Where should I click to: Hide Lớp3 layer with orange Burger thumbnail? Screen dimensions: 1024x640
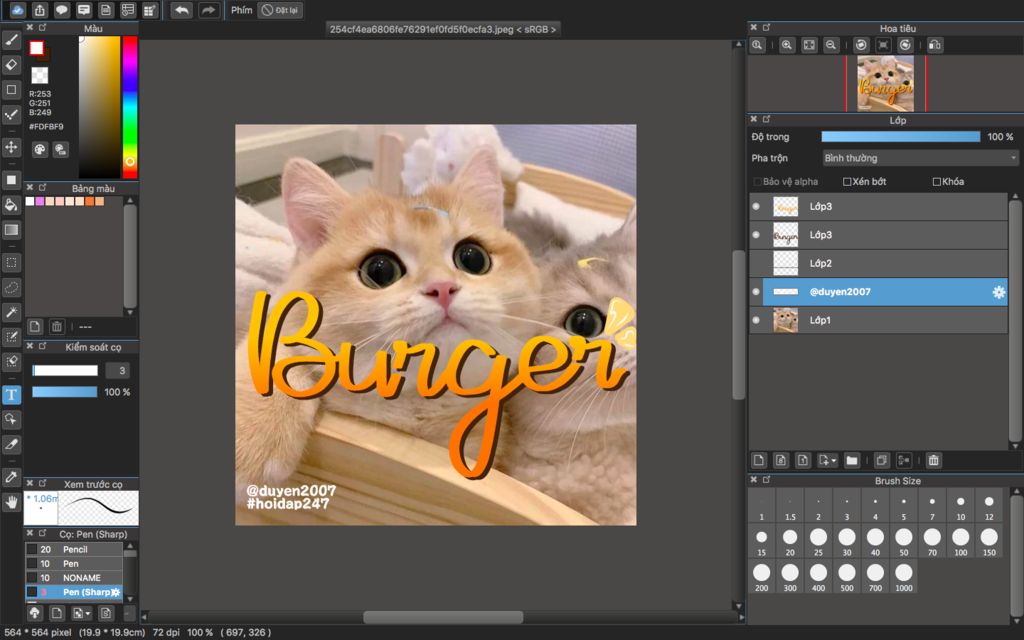point(756,206)
